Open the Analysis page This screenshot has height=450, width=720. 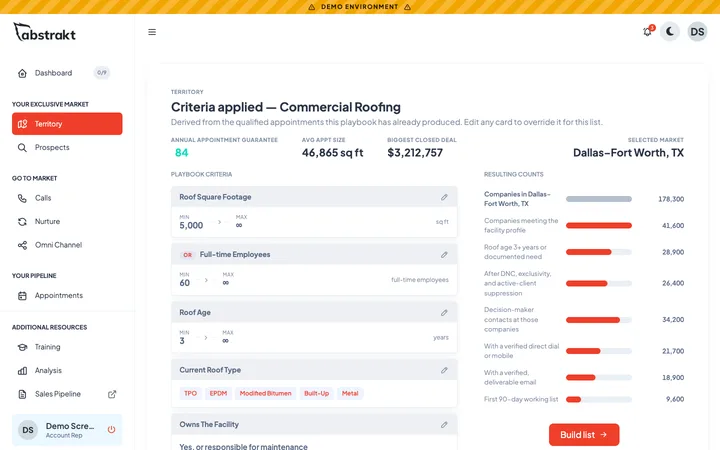pos(67,371)
